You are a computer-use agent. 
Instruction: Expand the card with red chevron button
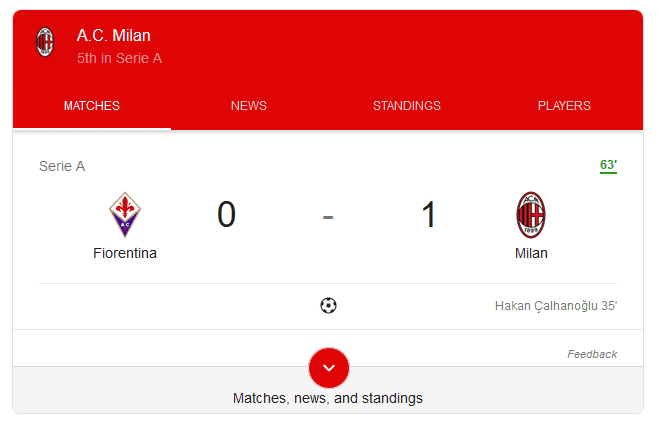329,368
